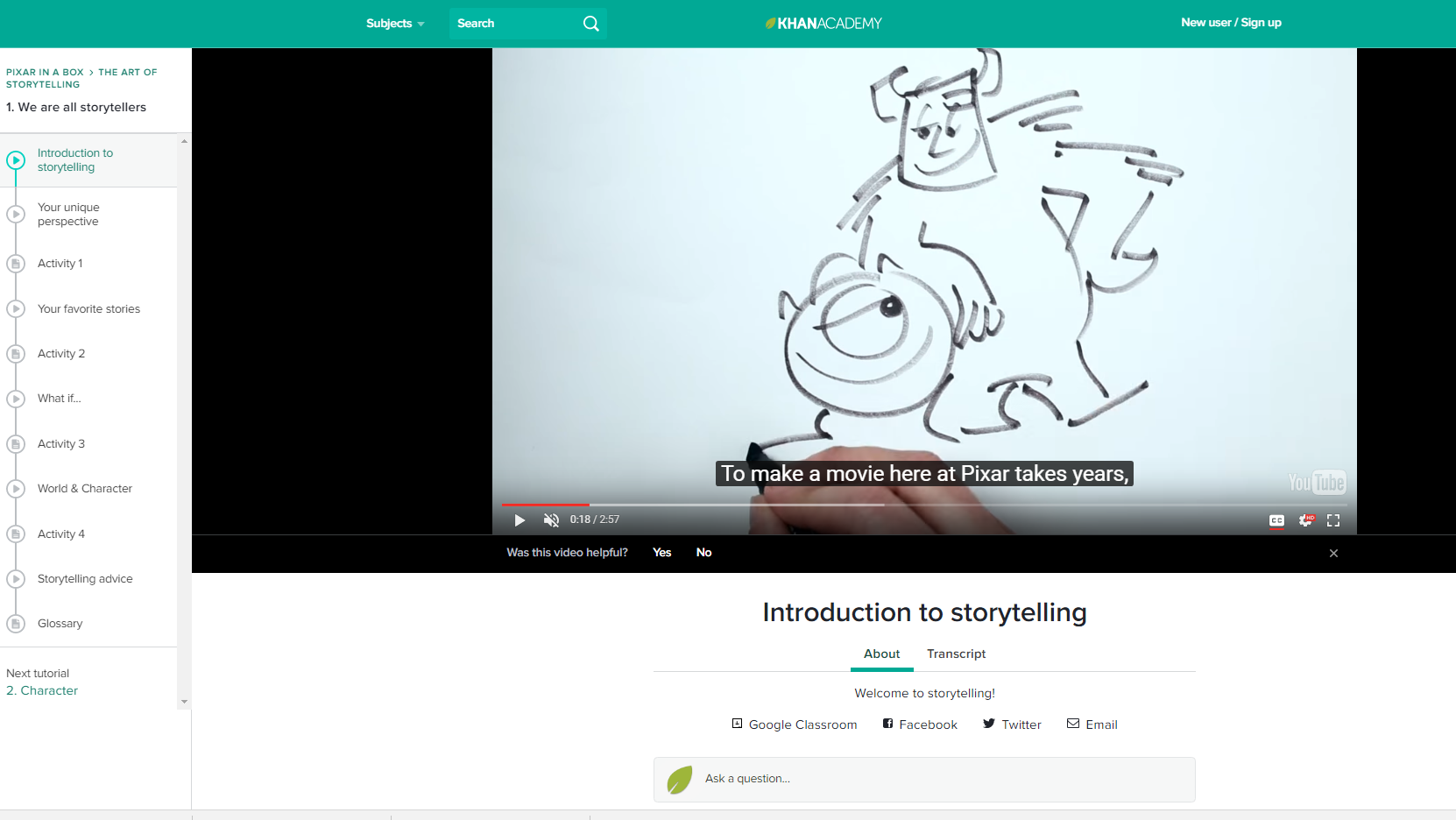Enter fullscreen video mode
Screen dimensions: 1456x820
tap(1333, 520)
